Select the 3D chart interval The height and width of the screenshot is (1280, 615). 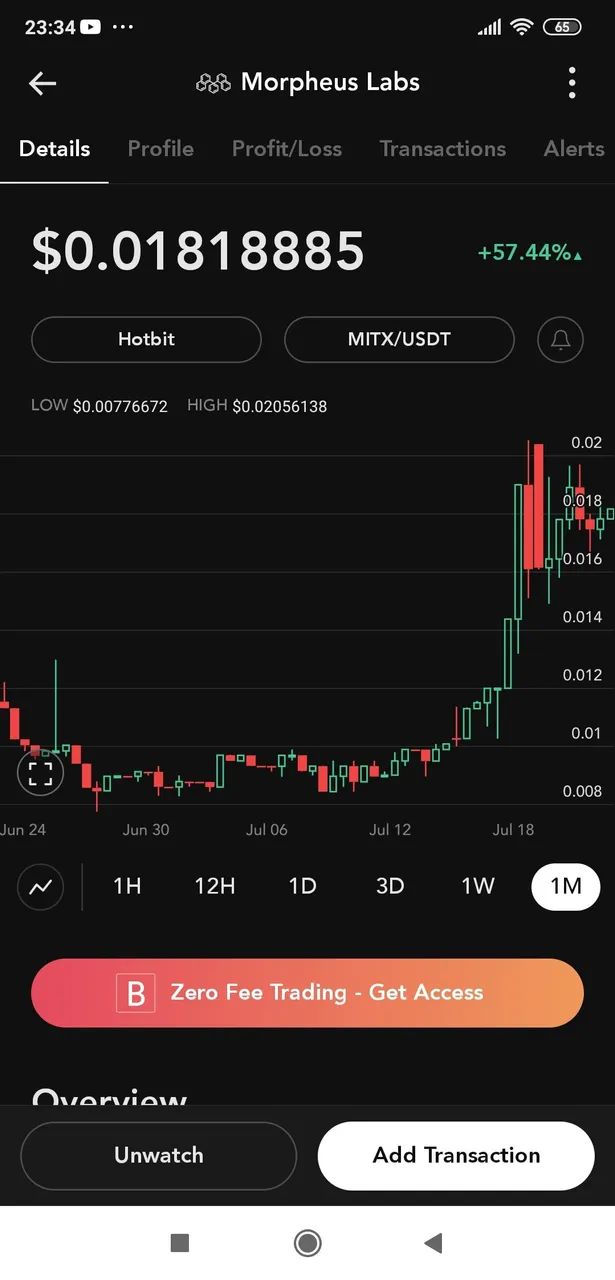[x=390, y=886]
